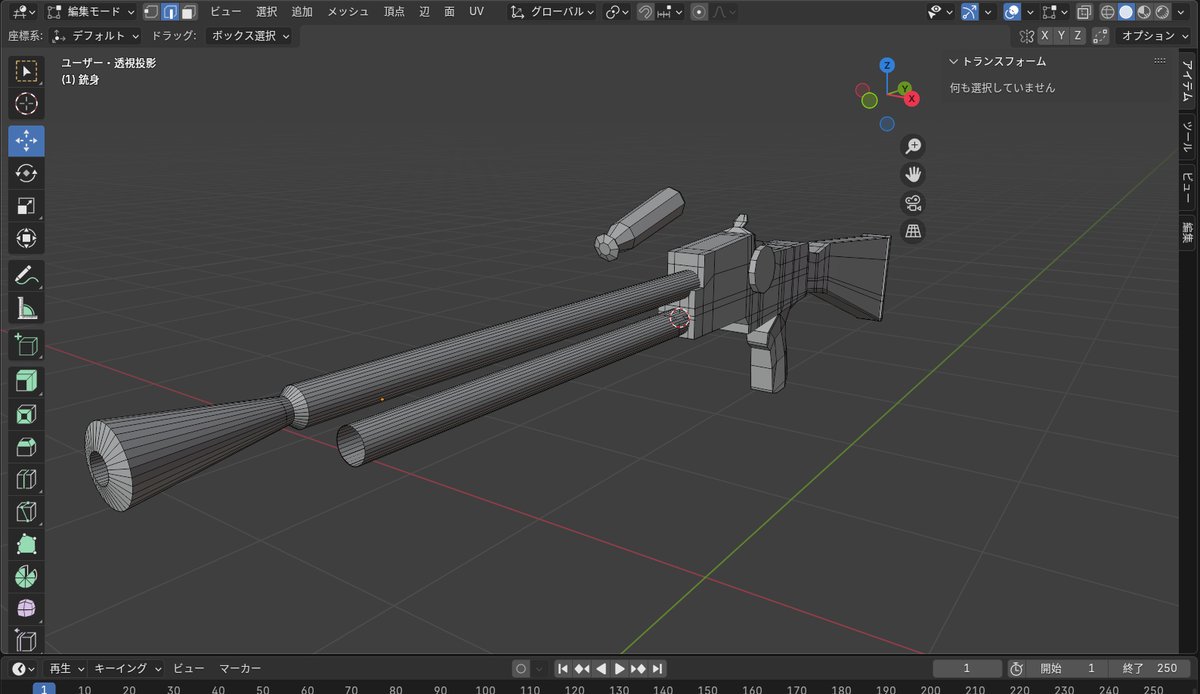Screen dimensions: 1200x694
Task: Select the Add Cube tool
Action: (x=26, y=345)
